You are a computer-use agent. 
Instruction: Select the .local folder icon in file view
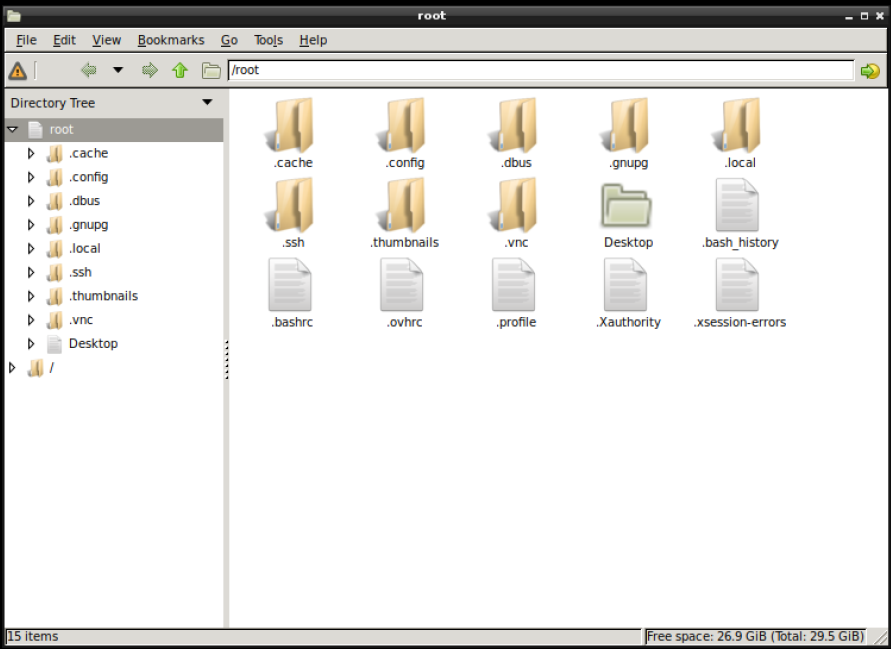(738, 125)
